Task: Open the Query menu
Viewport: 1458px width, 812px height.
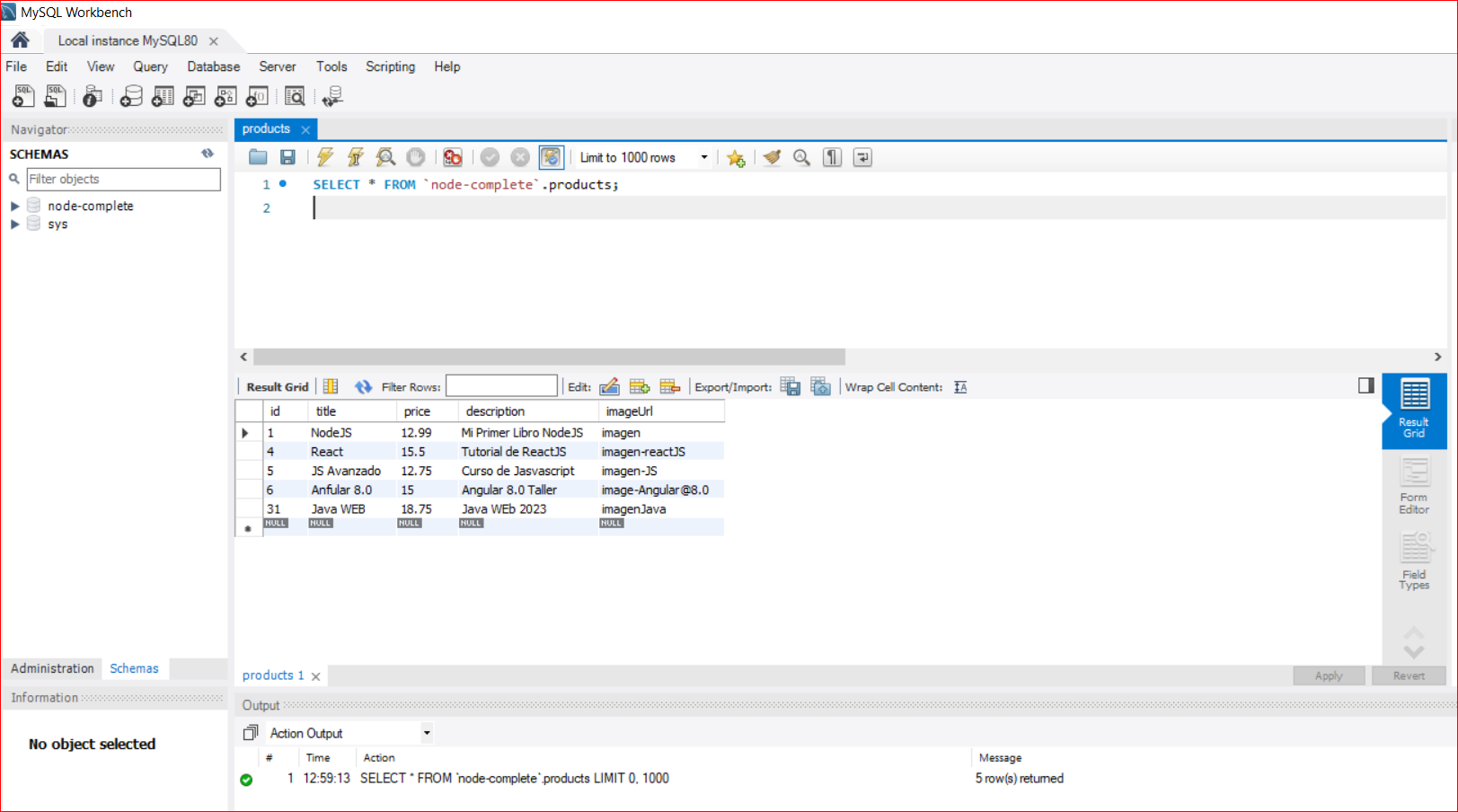Action: point(150,66)
